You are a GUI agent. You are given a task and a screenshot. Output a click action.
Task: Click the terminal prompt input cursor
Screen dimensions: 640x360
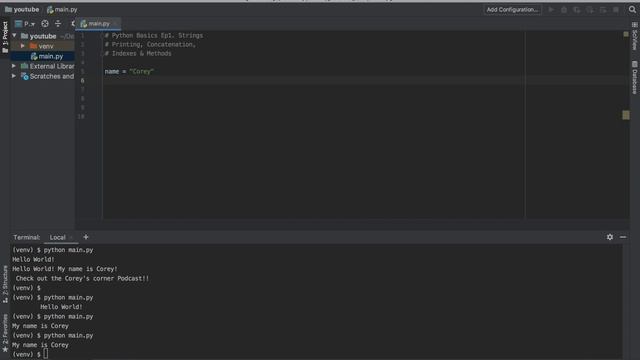click(x=46, y=354)
